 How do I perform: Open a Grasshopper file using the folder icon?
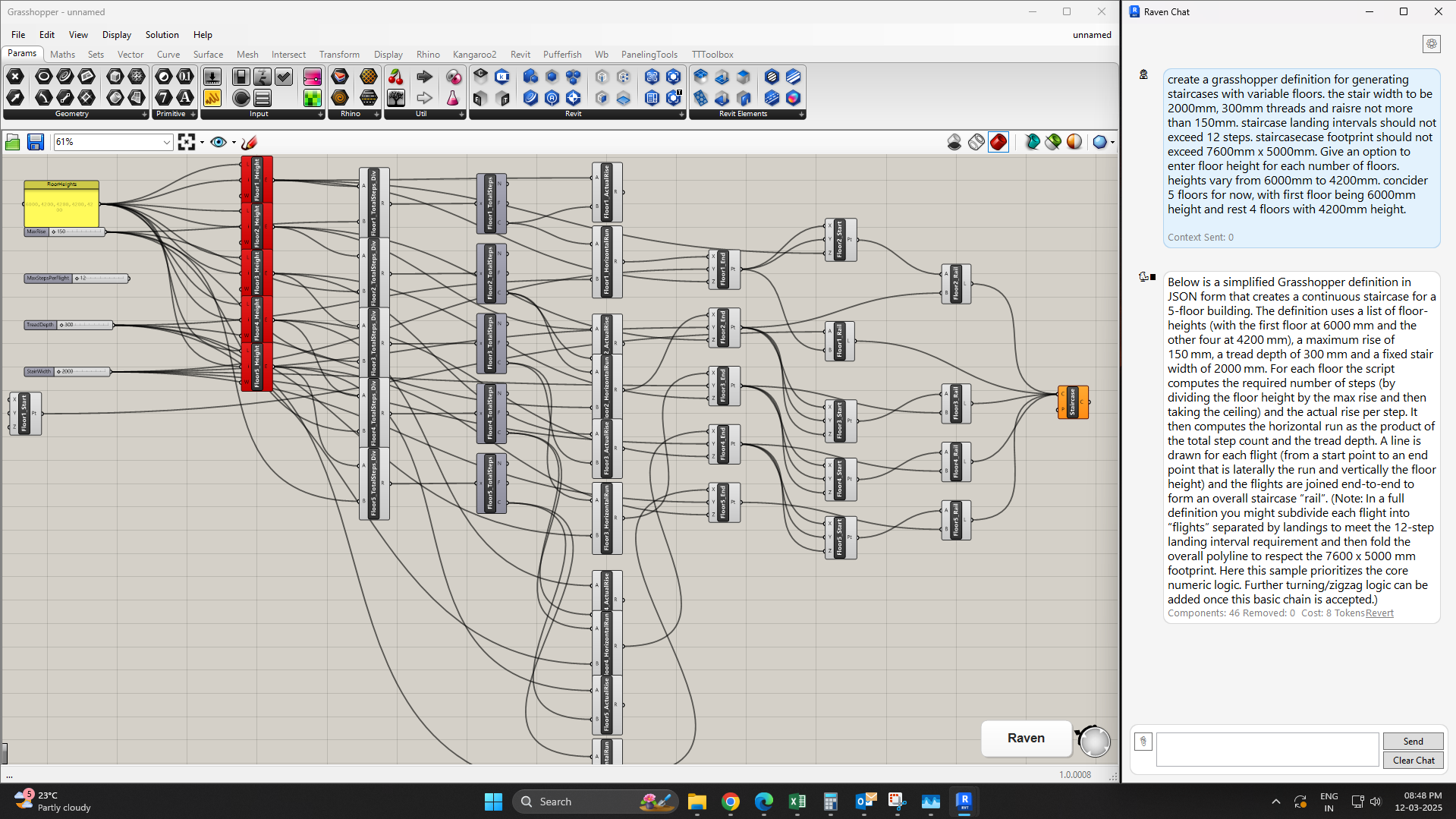coord(12,142)
